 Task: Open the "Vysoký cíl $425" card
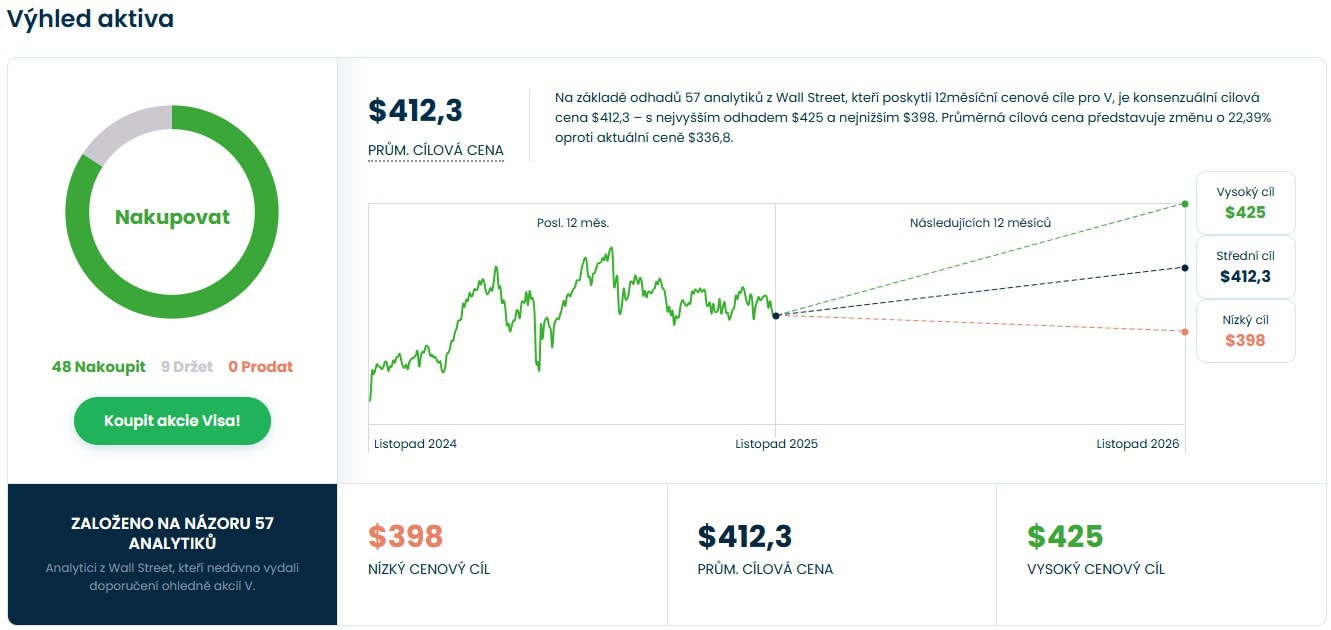tap(1245, 203)
